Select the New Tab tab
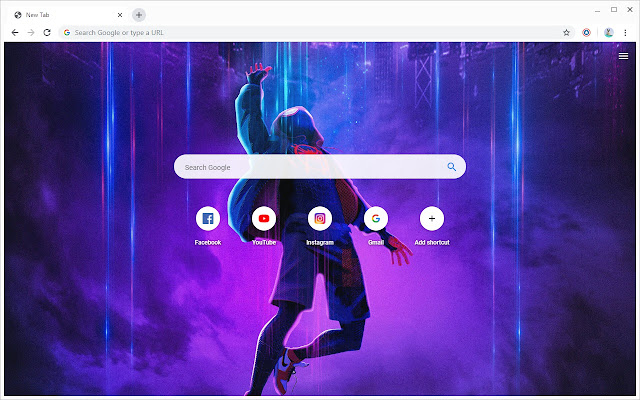The image size is (640, 400). pos(67,15)
